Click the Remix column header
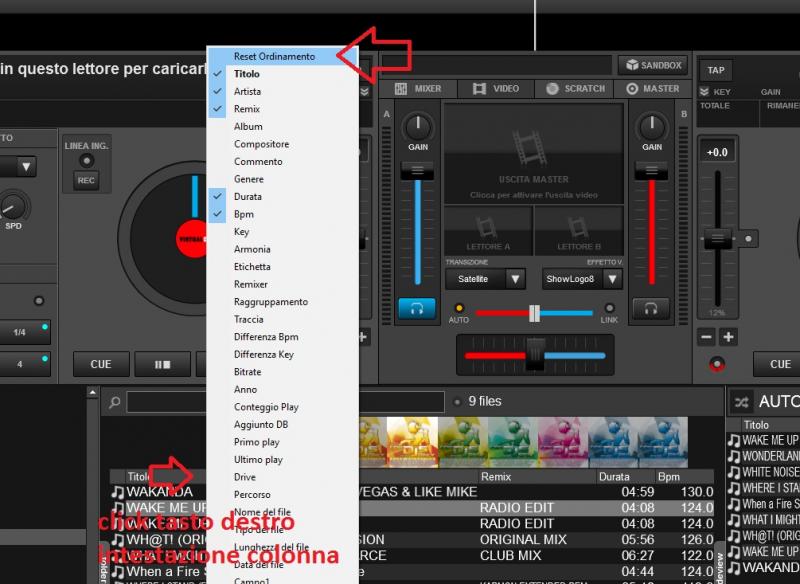 click(536, 477)
